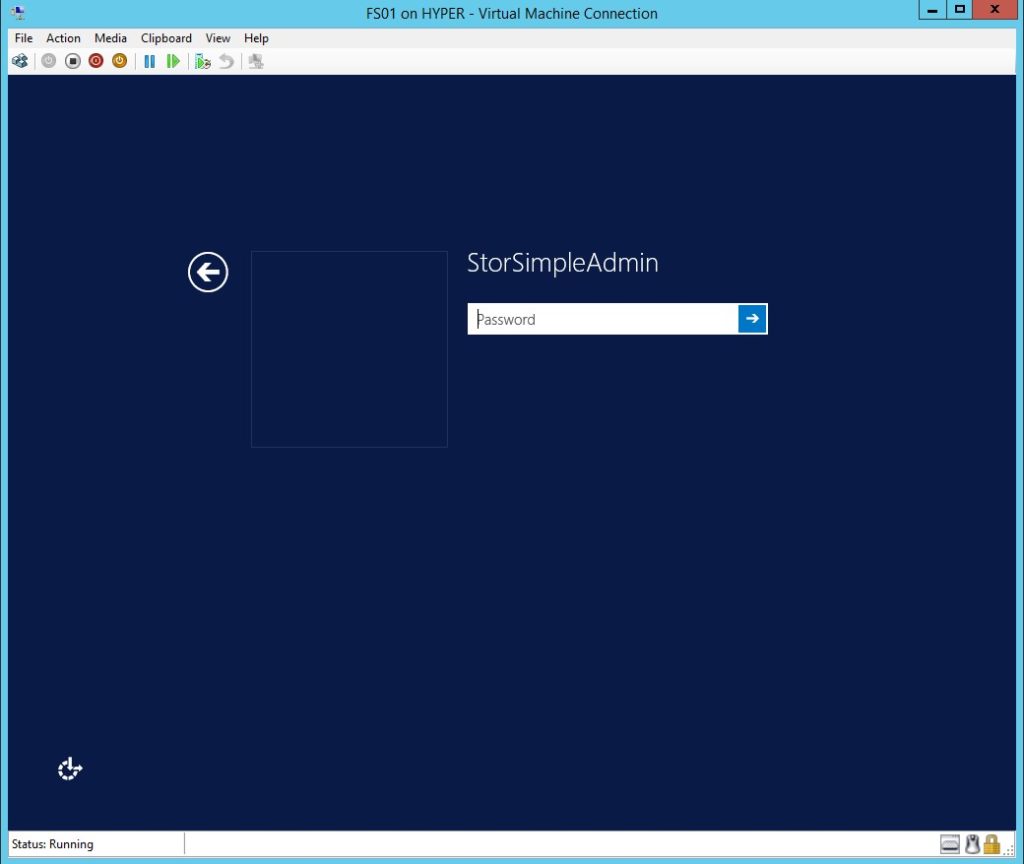Save the virtual machine state

coord(119,61)
